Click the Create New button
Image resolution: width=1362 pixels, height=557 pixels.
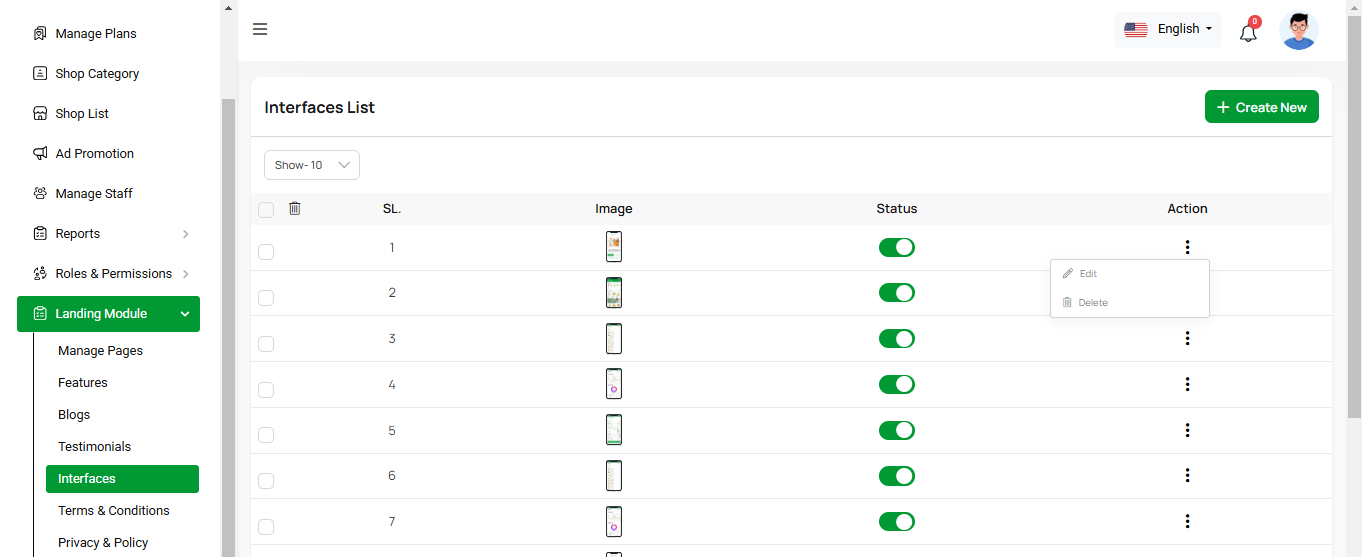click(1261, 107)
